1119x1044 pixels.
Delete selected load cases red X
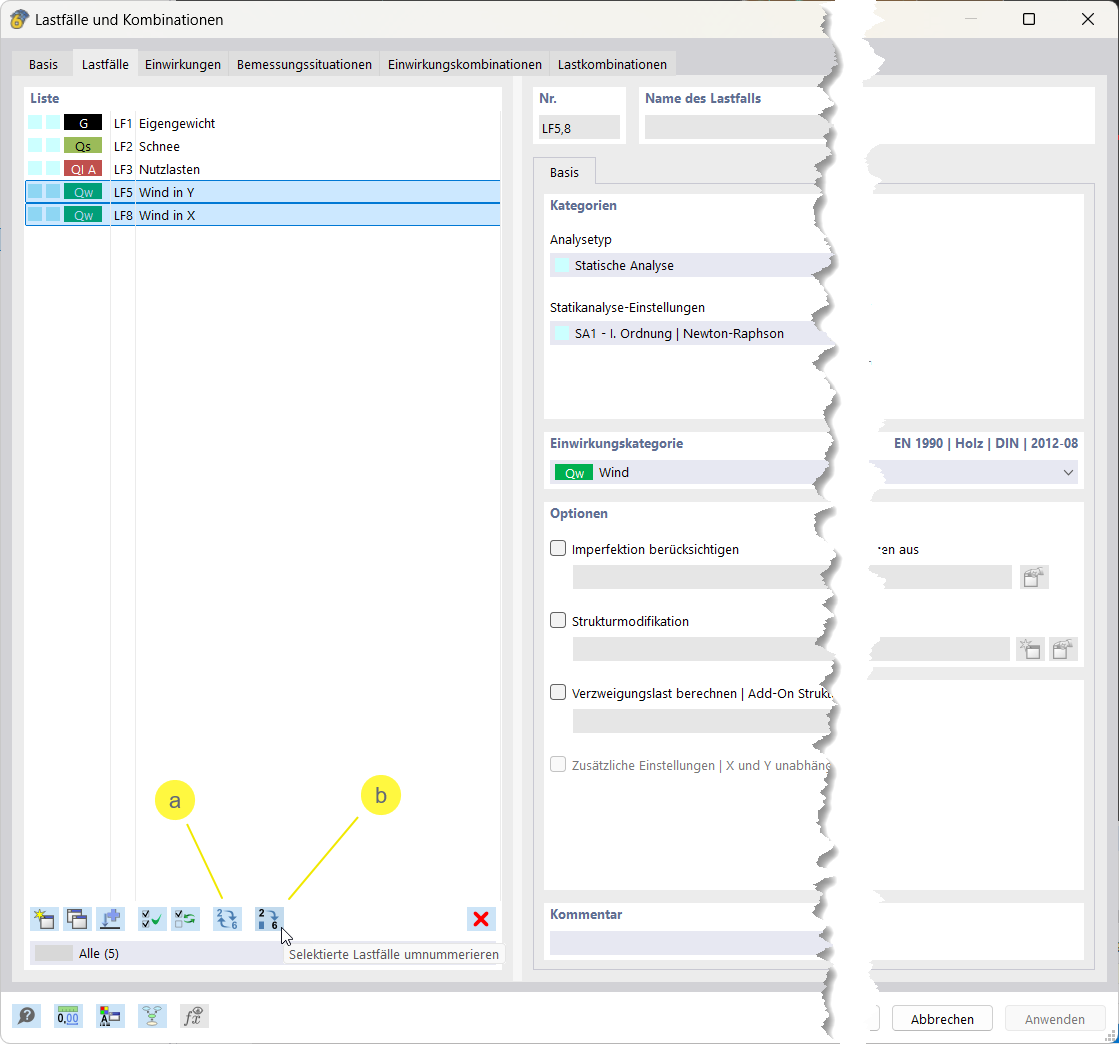(481, 918)
